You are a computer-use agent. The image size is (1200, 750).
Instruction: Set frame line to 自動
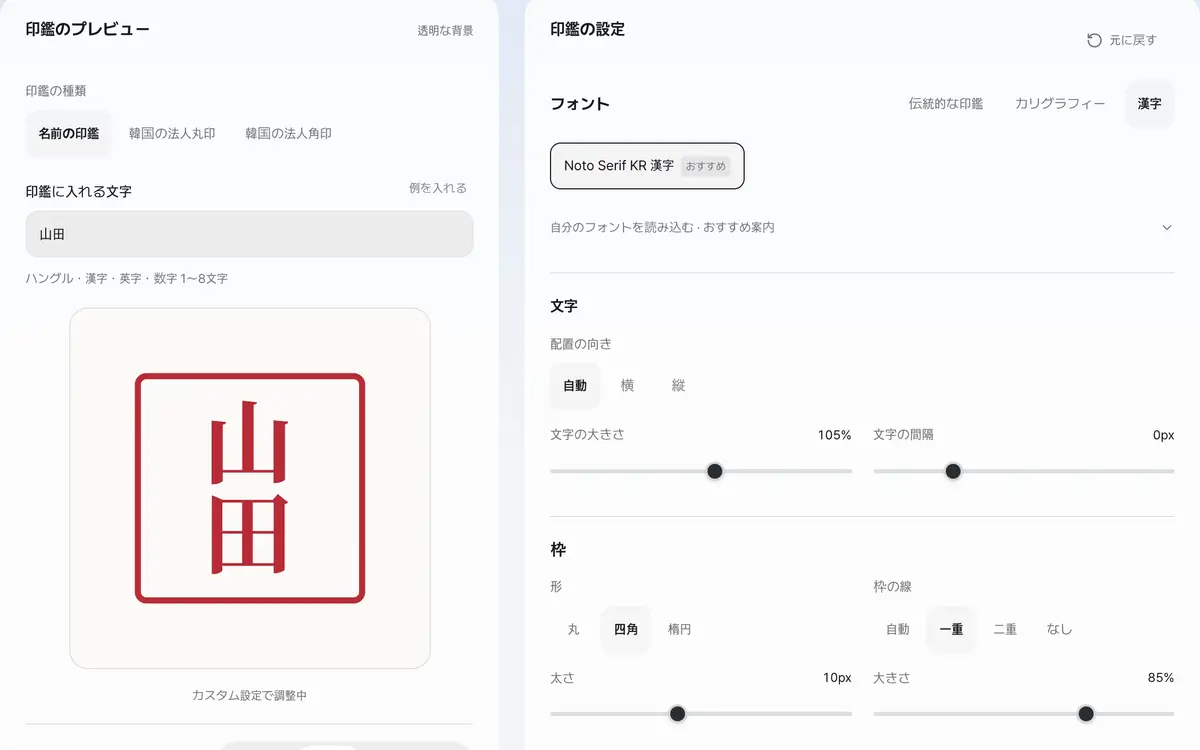click(898, 630)
